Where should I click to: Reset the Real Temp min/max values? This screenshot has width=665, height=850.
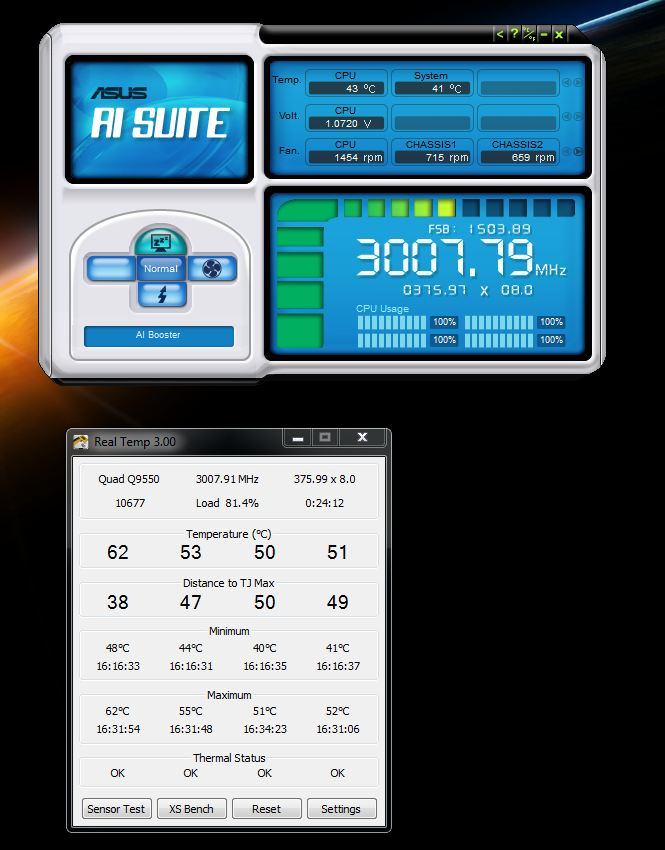click(266, 809)
